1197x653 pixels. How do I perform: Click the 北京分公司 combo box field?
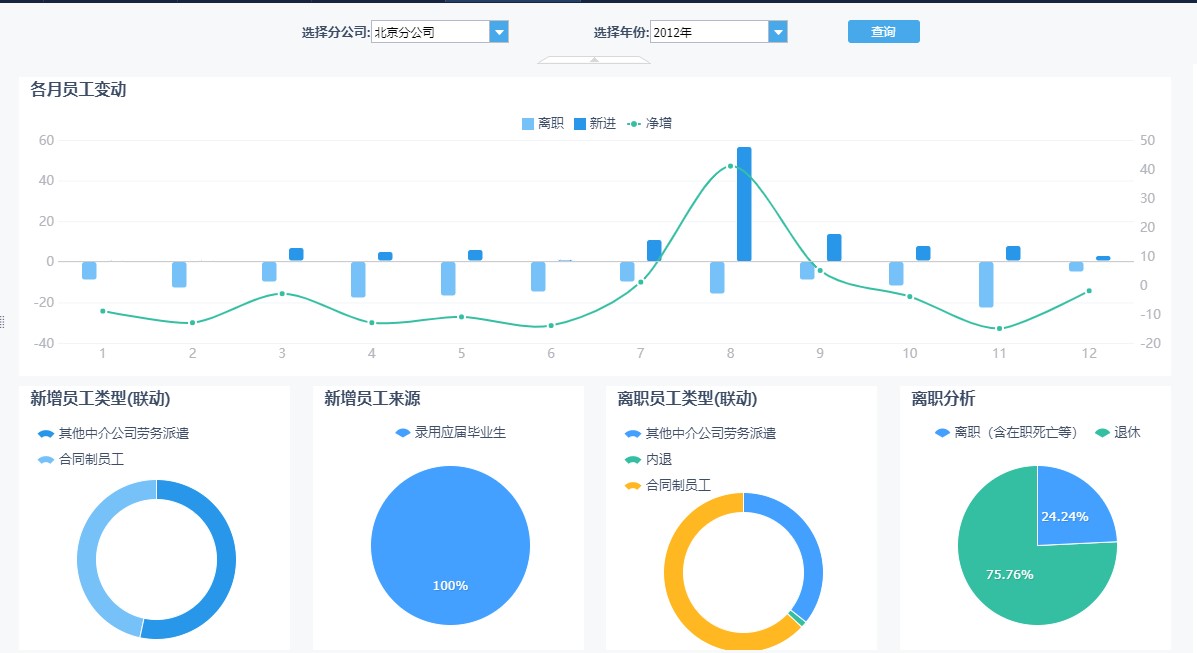pos(431,32)
